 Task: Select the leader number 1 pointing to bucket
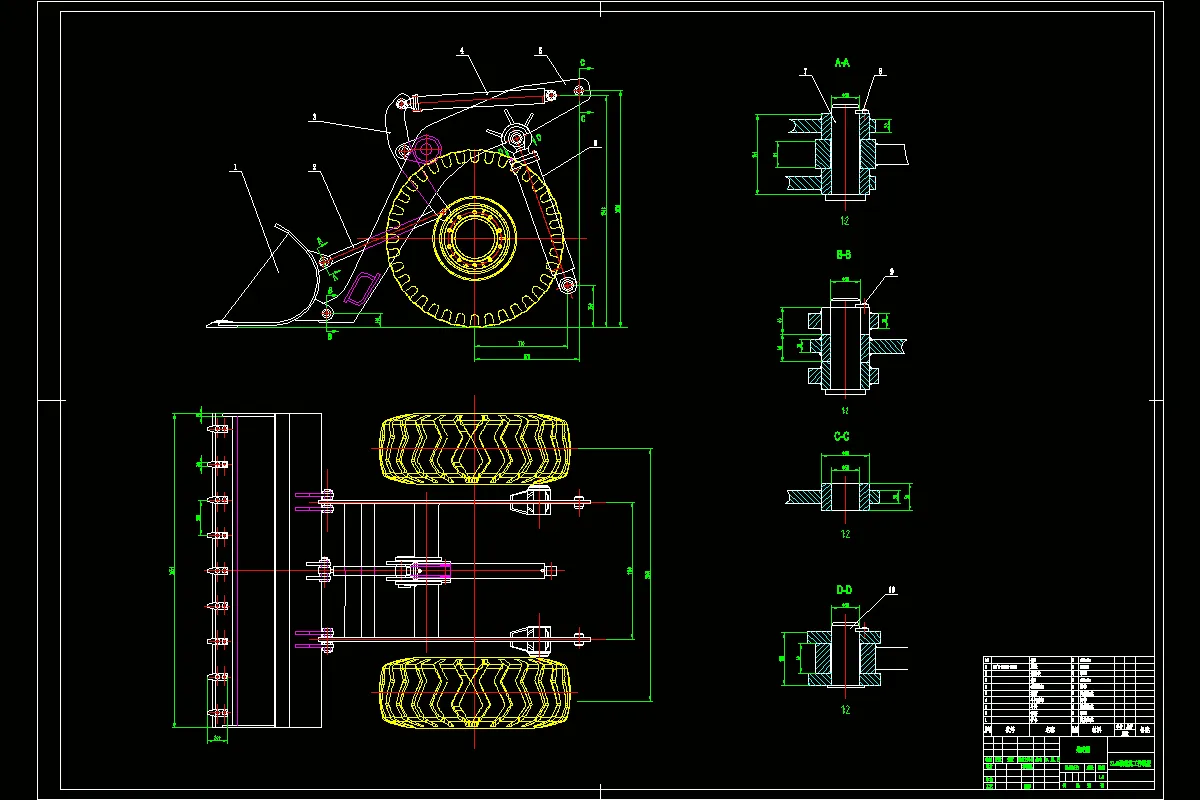click(235, 167)
